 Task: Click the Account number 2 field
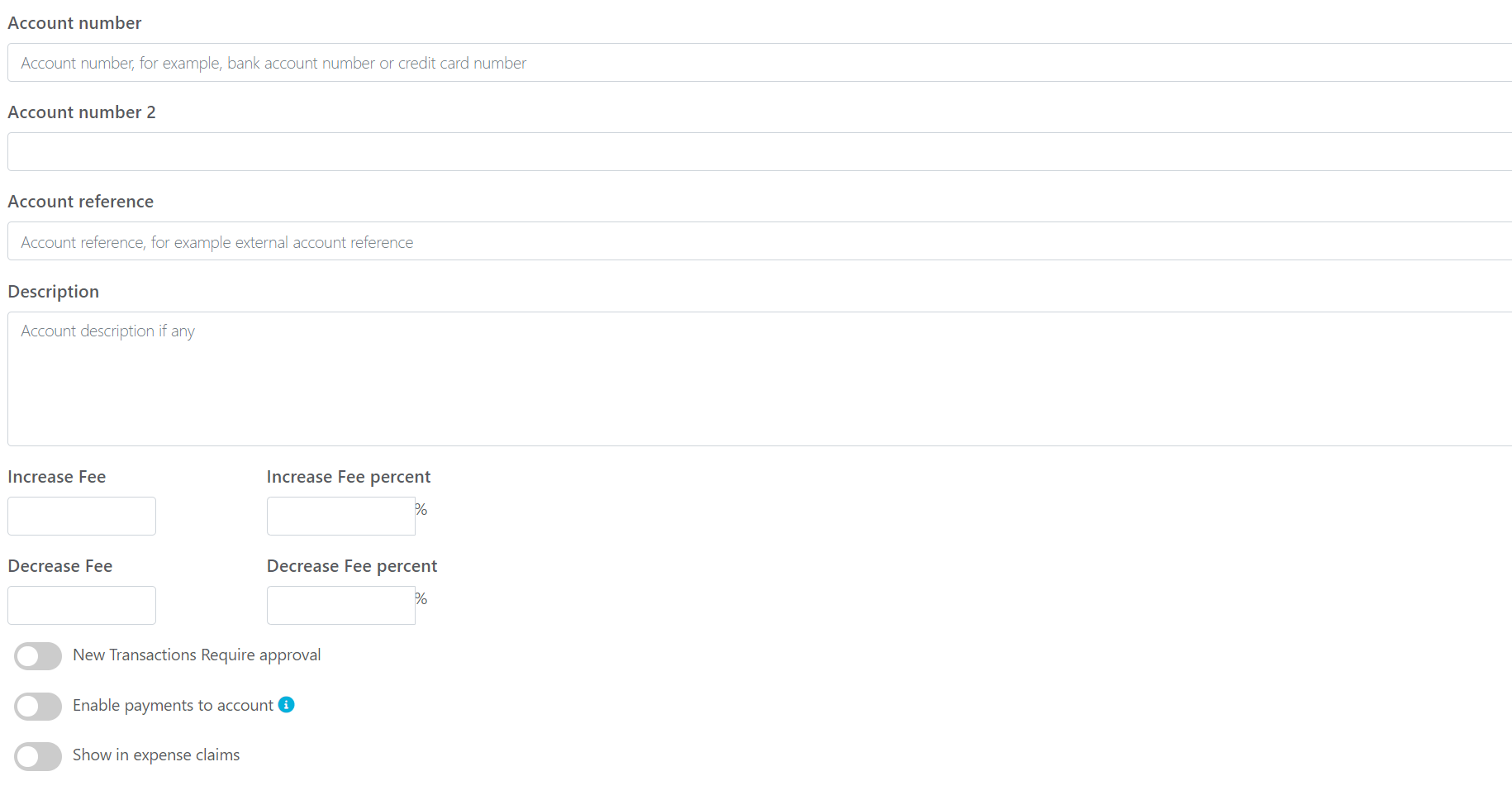click(x=760, y=152)
